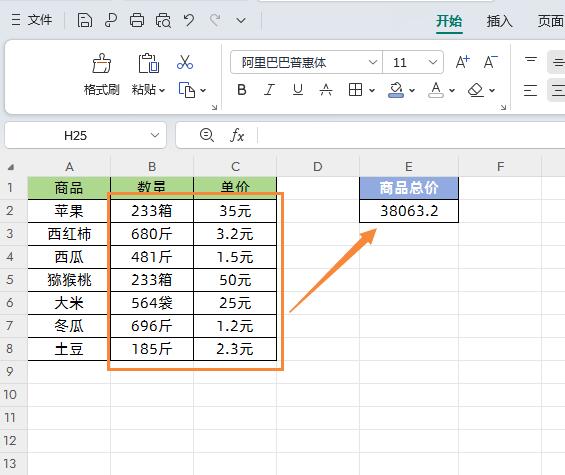Screen dimensions: 565x475
Task: Select cell E2 showing 38063.2
Action: pos(409,211)
